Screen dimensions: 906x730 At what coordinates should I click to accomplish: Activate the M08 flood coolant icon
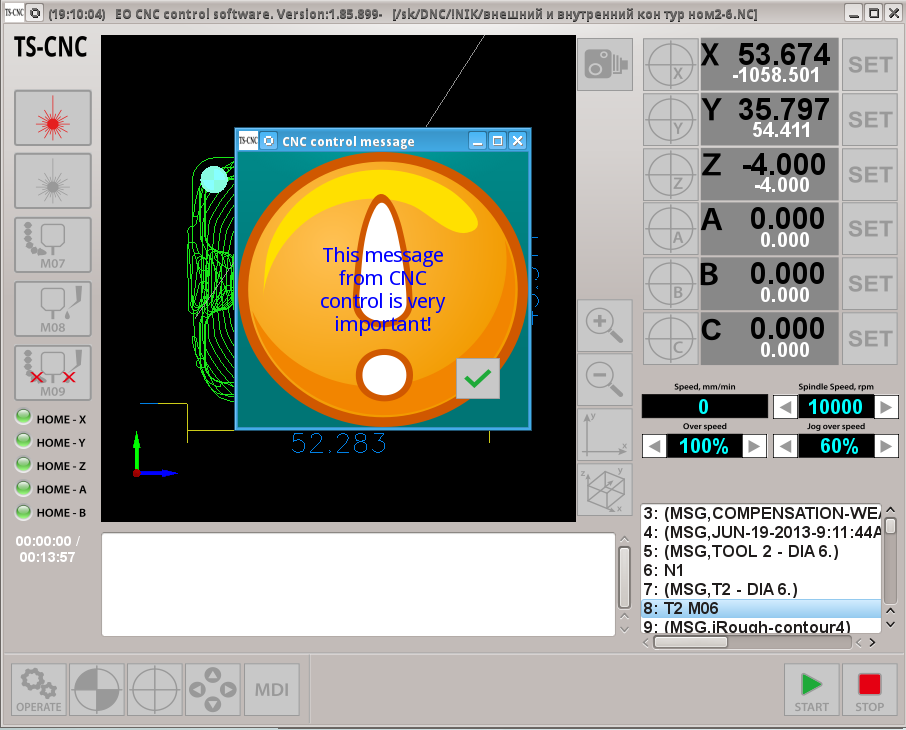click(x=53, y=308)
